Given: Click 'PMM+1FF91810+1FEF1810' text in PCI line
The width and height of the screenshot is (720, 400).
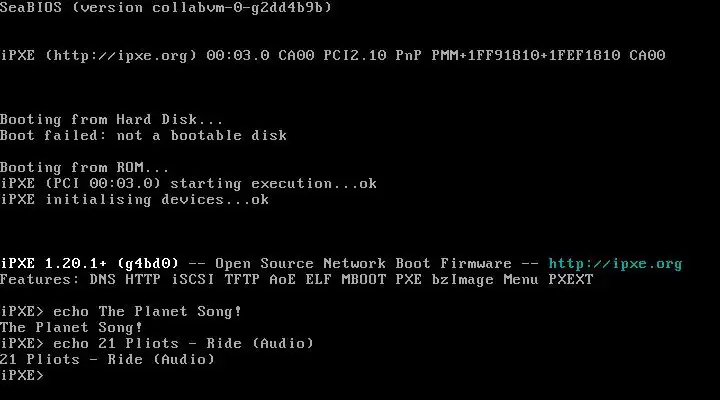Looking at the screenshot, I should (526, 56).
